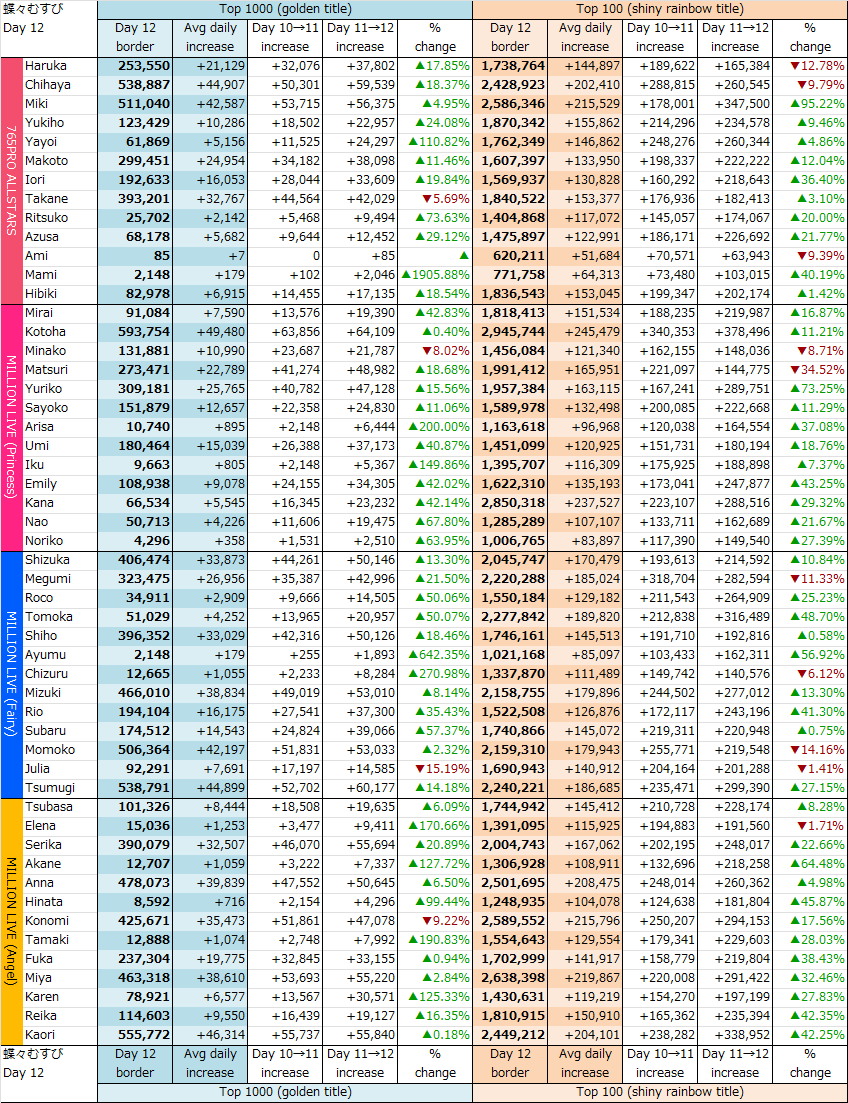Viewport: 848px width, 1103px height.
Task: Click the Noriko name cell
Action: tap(61, 541)
